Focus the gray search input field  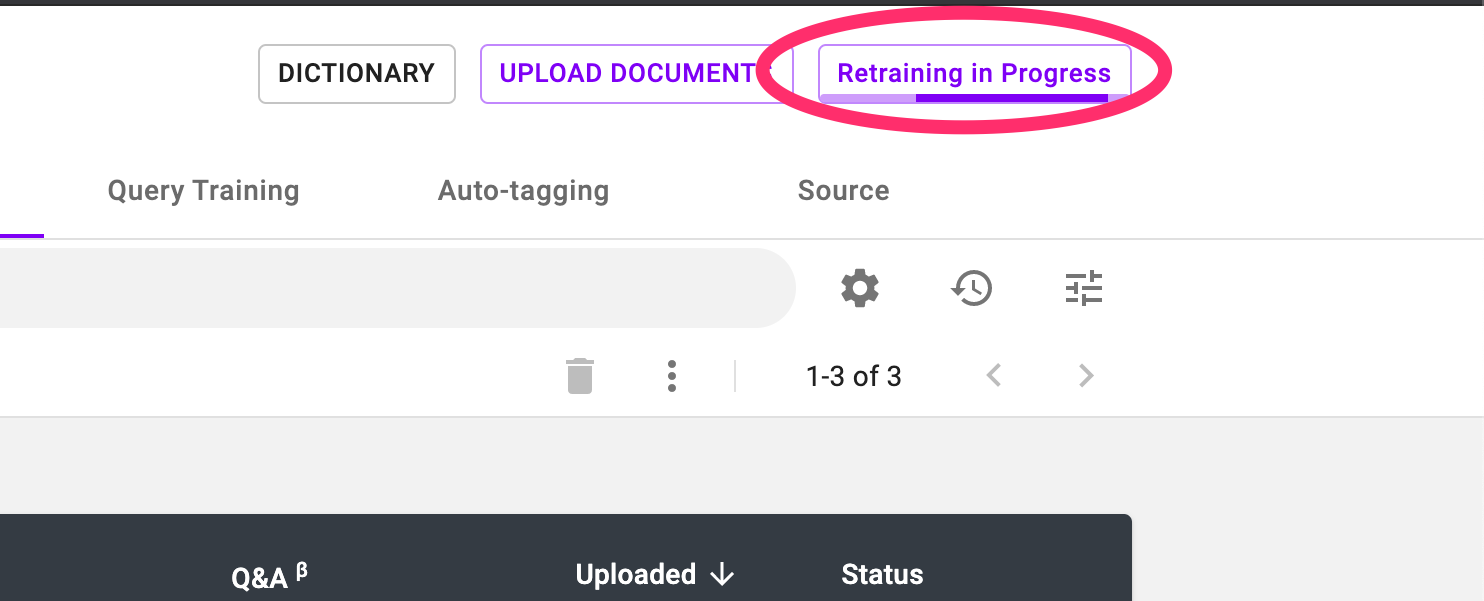pyautogui.click(x=397, y=288)
